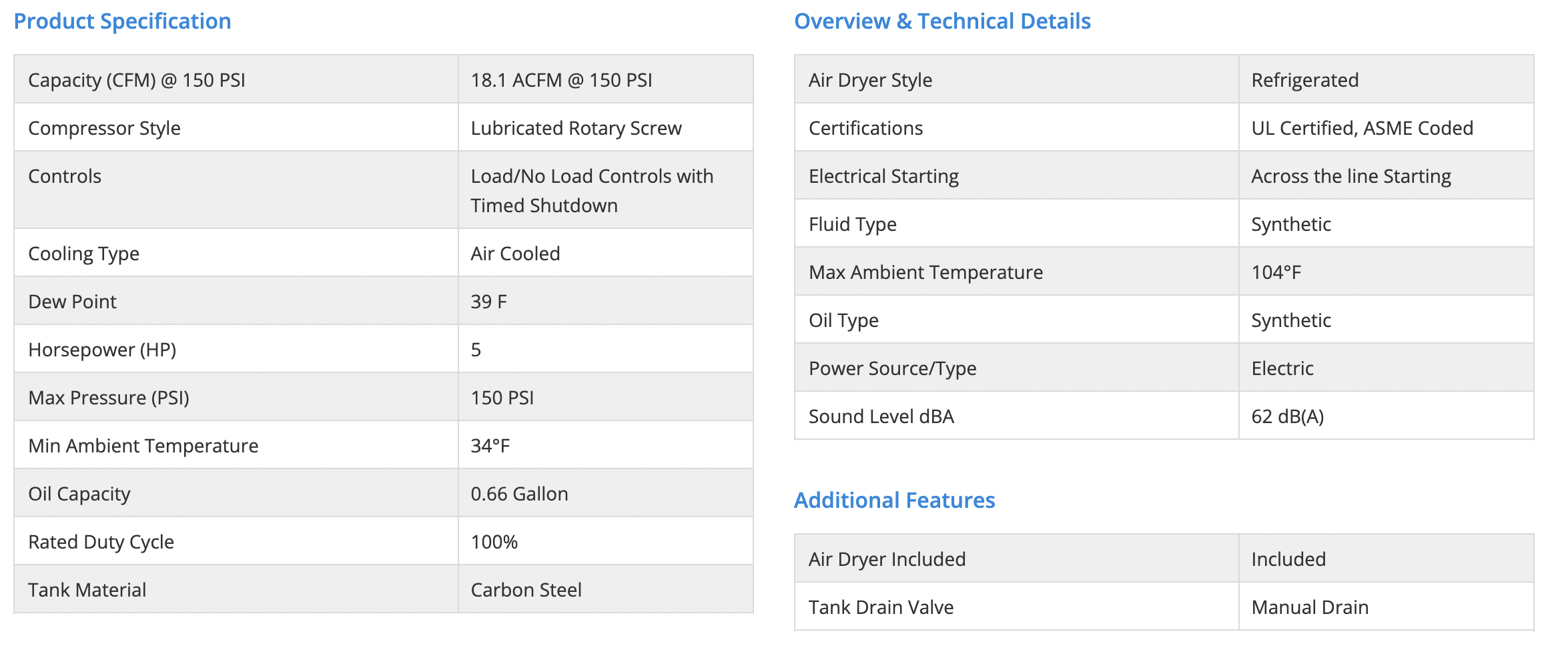The image size is (1568, 650).
Task: Select the Refrigerated air dryer style value
Action: click(1304, 80)
